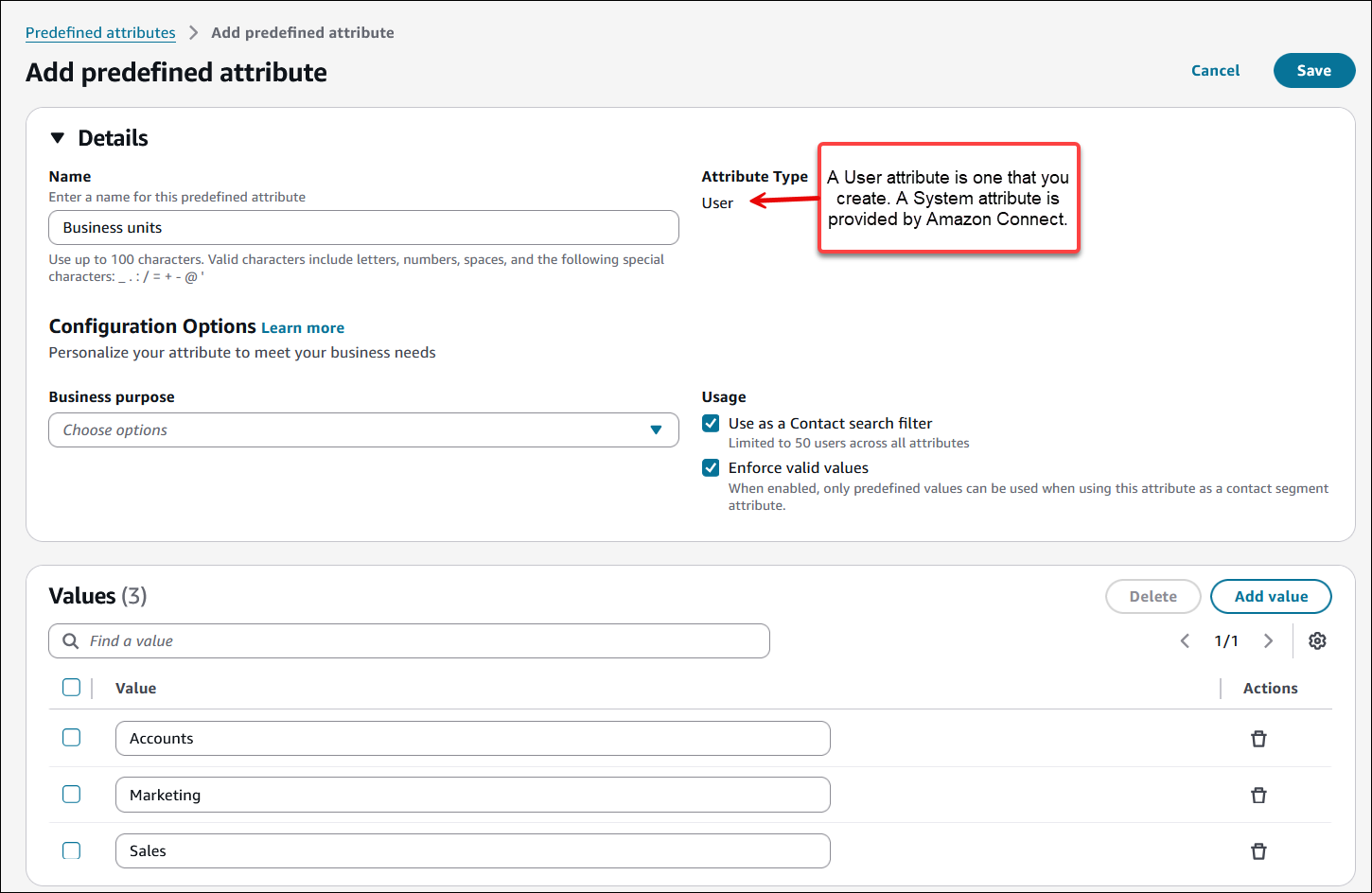Check the Accounts row checkbox

pos(71,738)
